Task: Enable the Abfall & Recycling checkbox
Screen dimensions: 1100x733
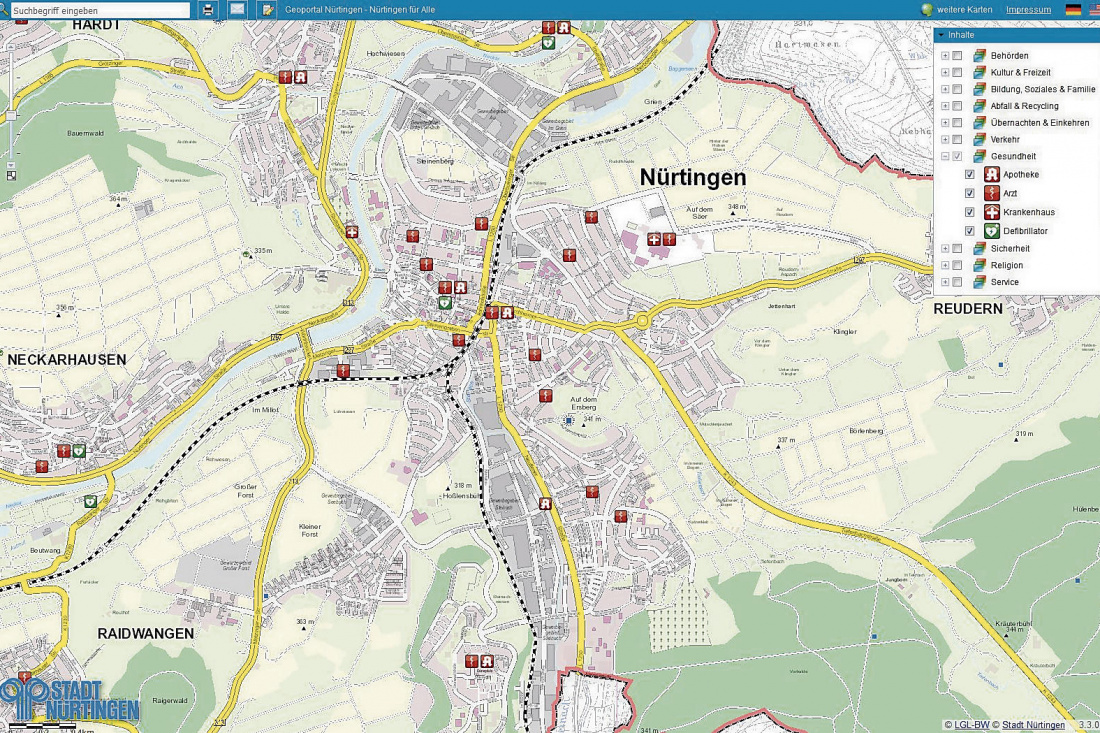Action: point(958,106)
